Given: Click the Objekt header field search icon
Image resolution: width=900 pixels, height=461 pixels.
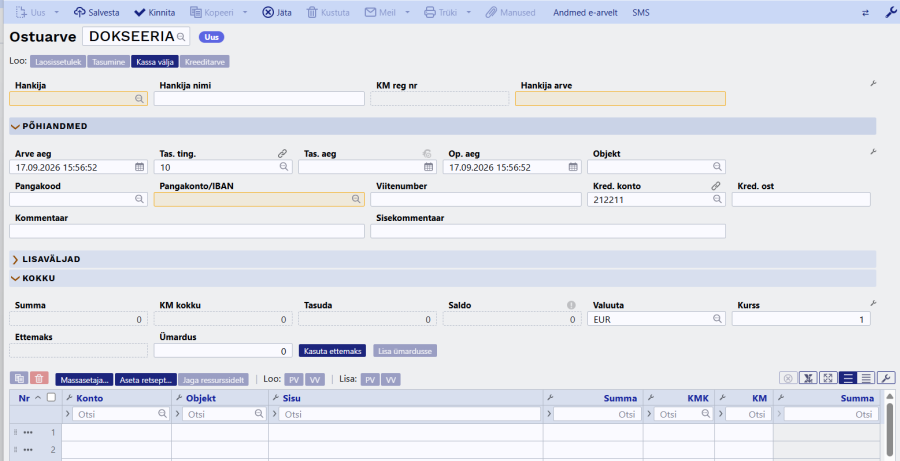Looking at the screenshot, I should point(717,166).
